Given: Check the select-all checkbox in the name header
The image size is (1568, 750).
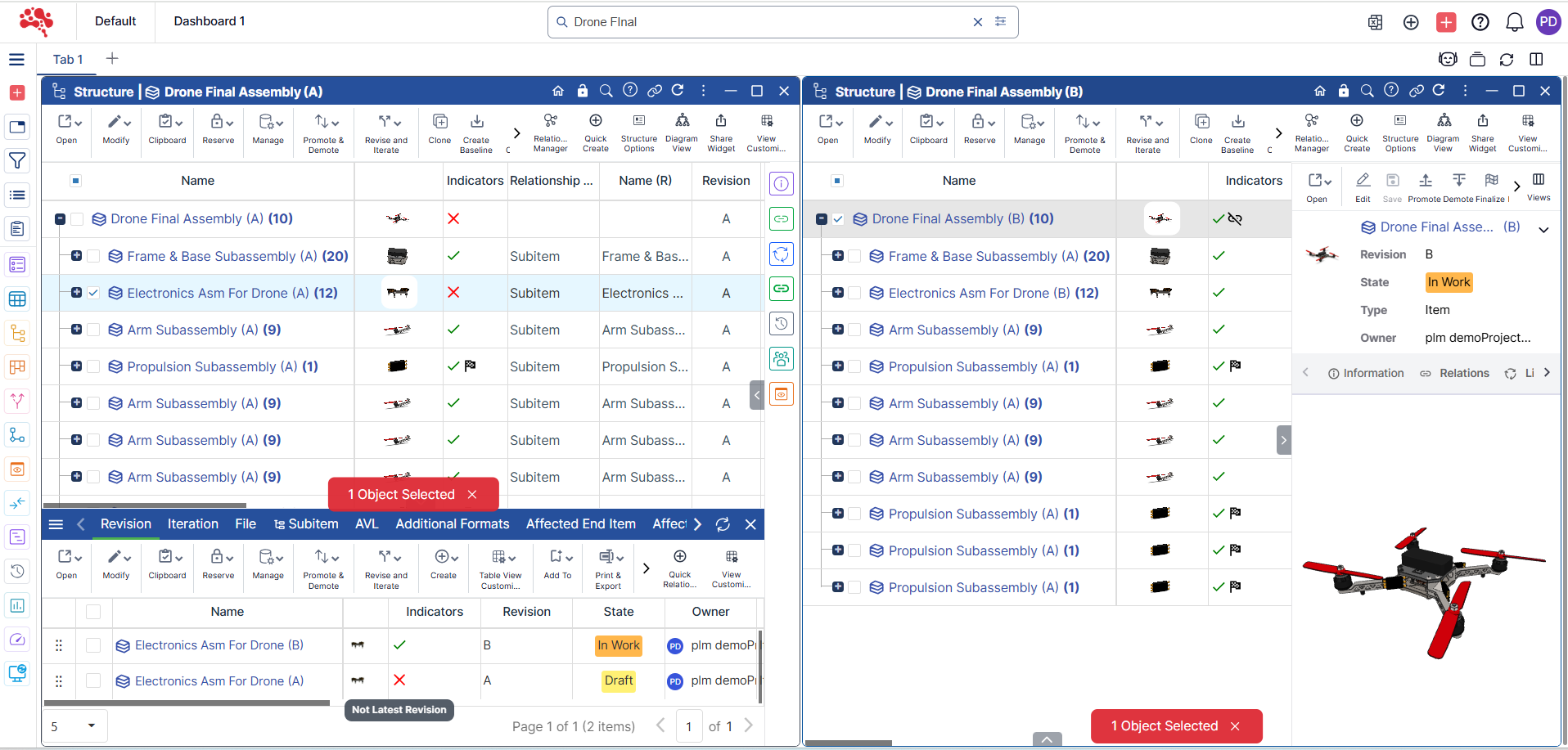Looking at the screenshot, I should tap(75, 181).
